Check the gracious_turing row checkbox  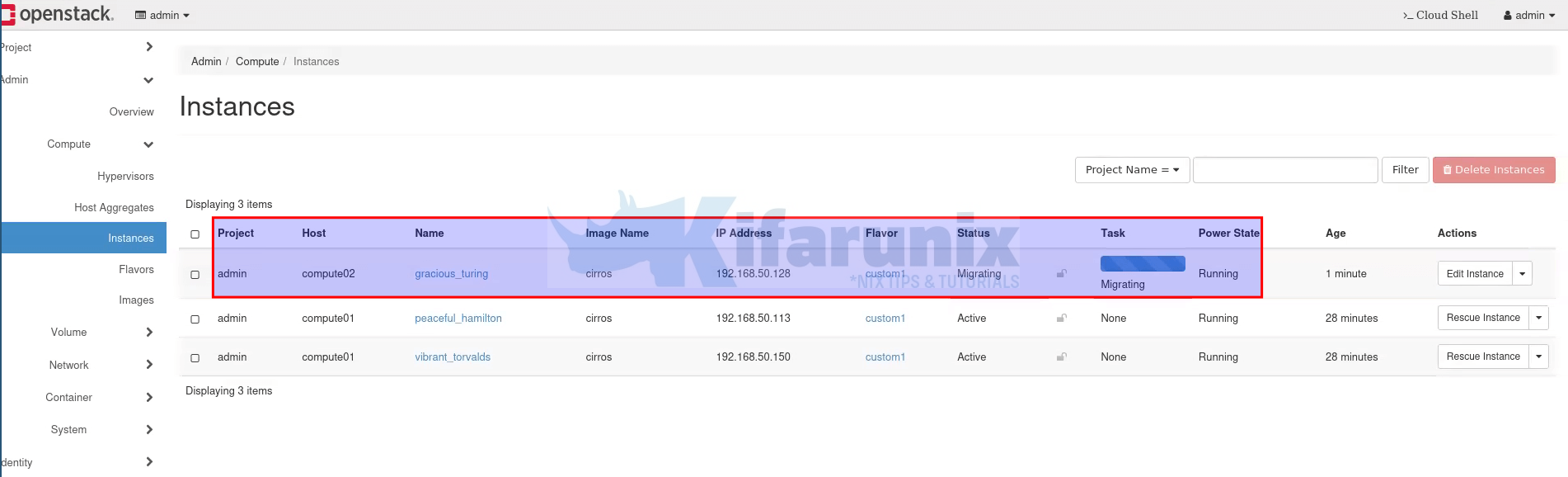tap(195, 275)
